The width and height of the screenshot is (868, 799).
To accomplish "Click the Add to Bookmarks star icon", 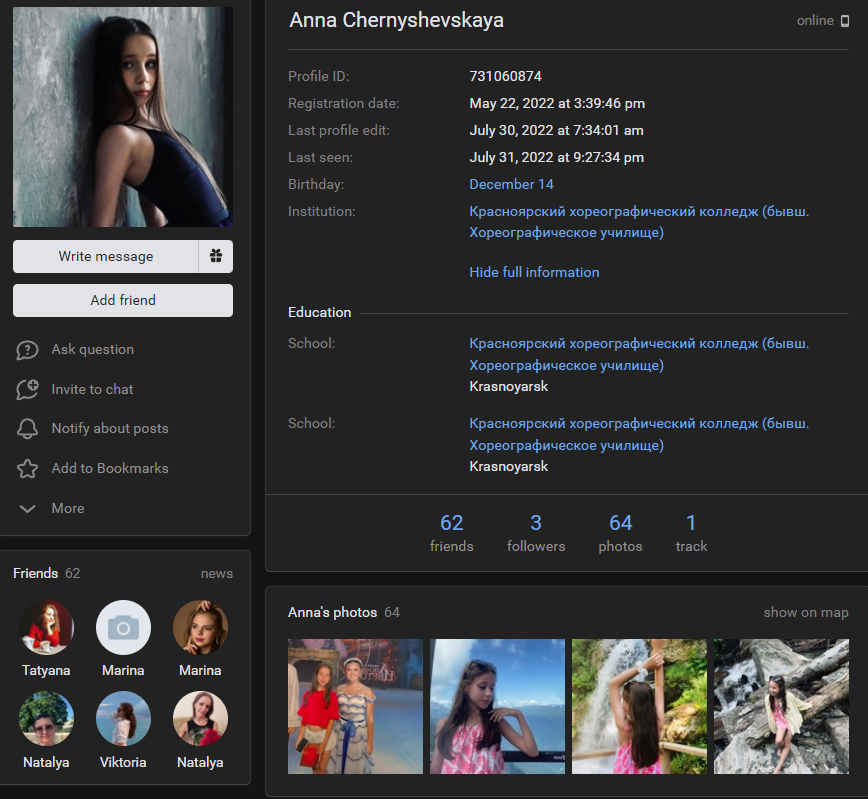I will [x=28, y=469].
